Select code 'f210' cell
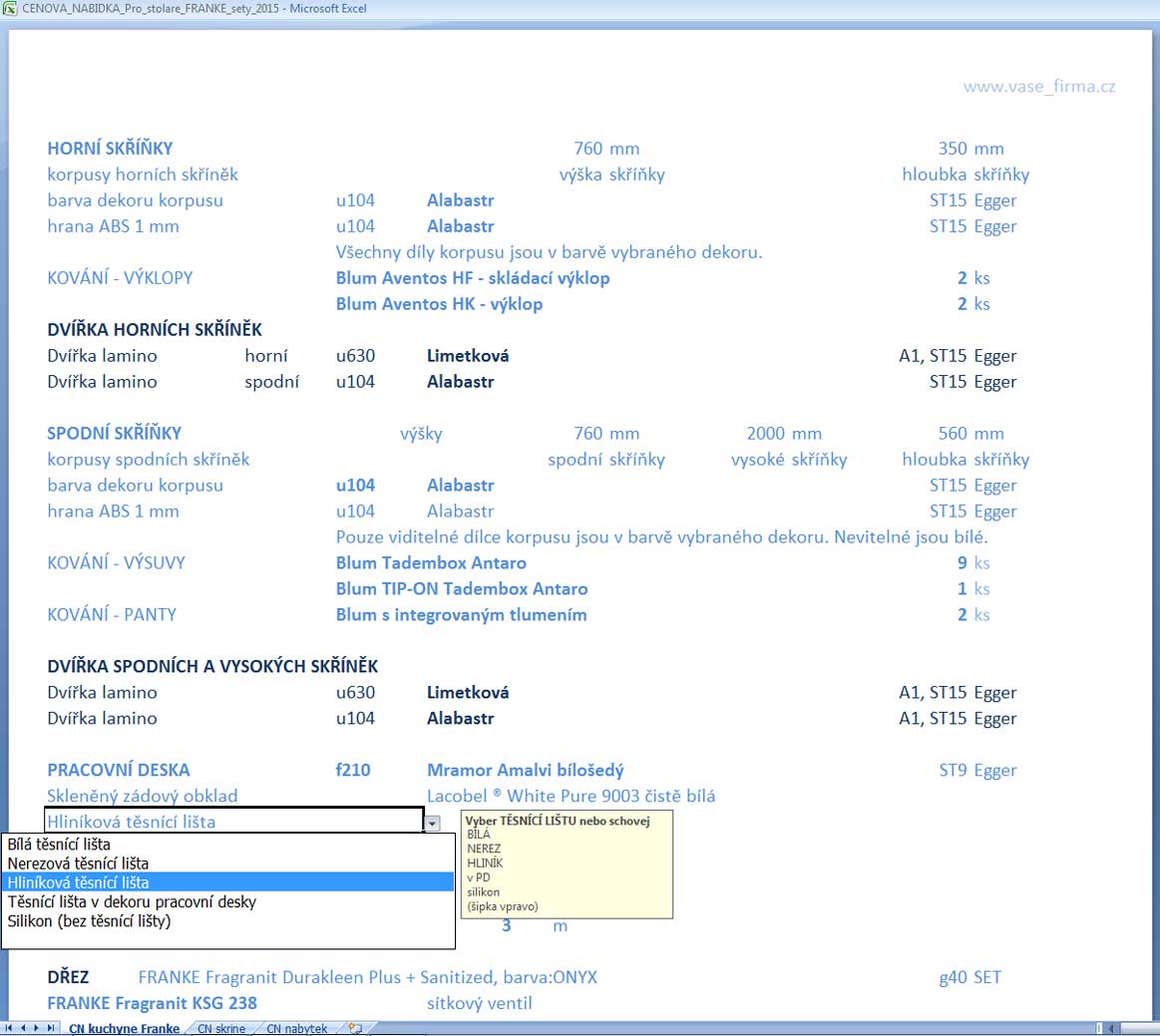 point(353,770)
